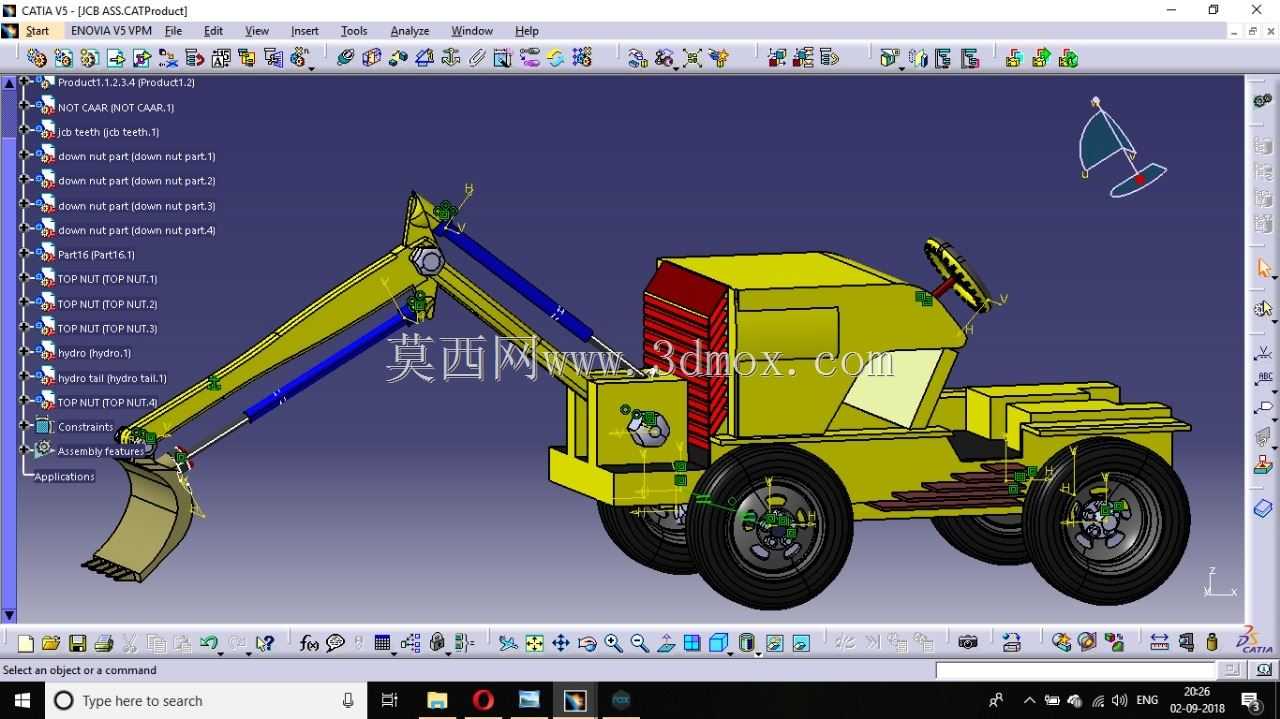Open the Start menu item
This screenshot has height=719, width=1280.
point(37,31)
